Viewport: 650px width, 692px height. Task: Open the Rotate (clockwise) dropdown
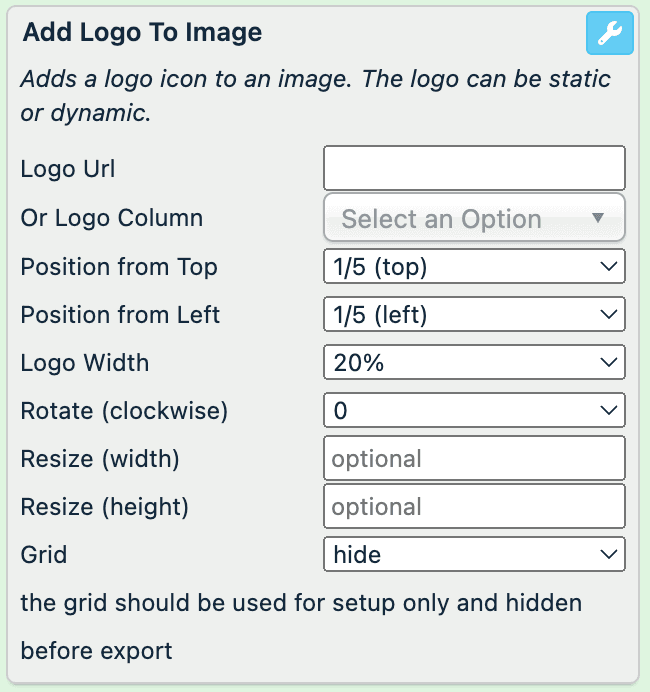474,410
